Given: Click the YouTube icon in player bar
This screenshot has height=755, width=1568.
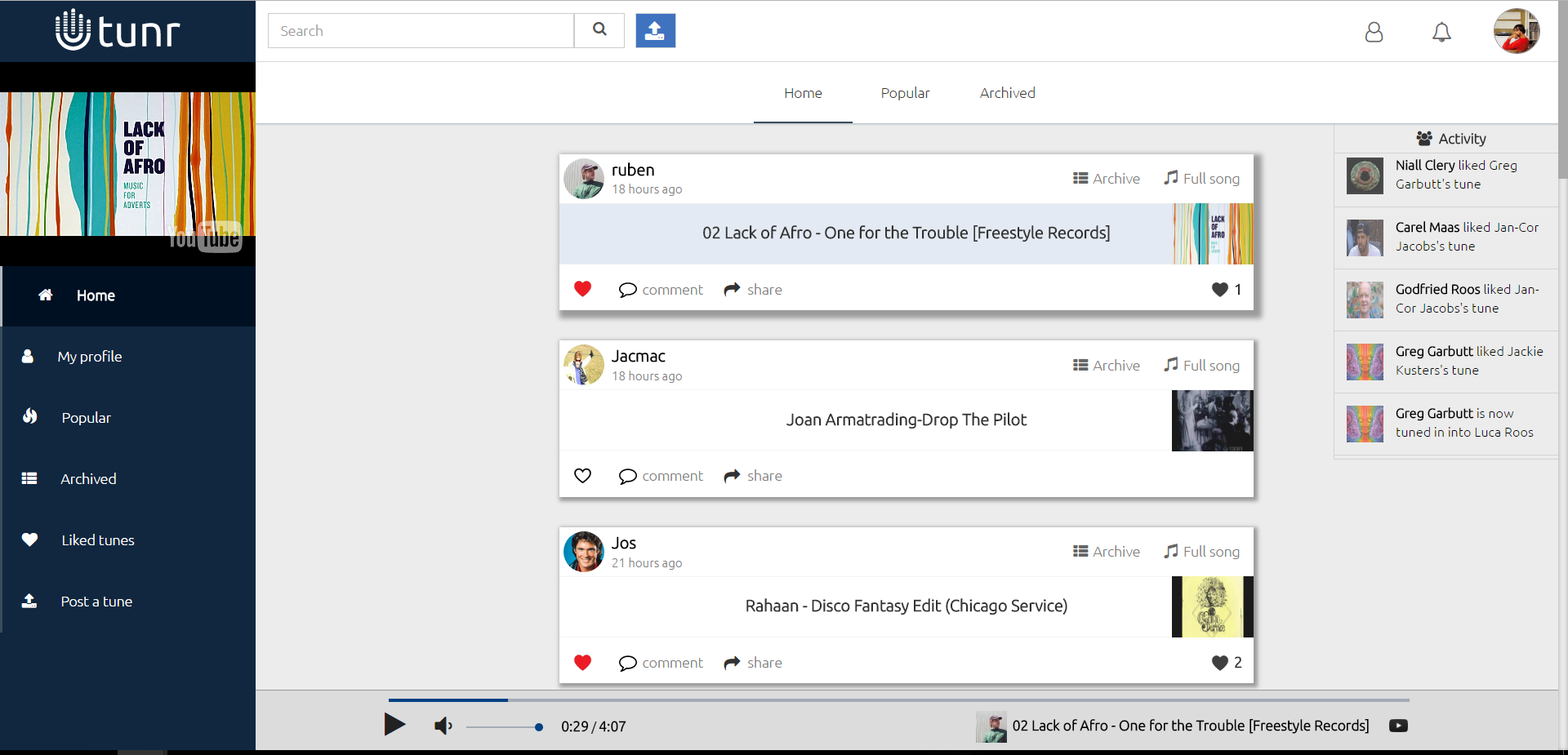Looking at the screenshot, I should [1398, 726].
